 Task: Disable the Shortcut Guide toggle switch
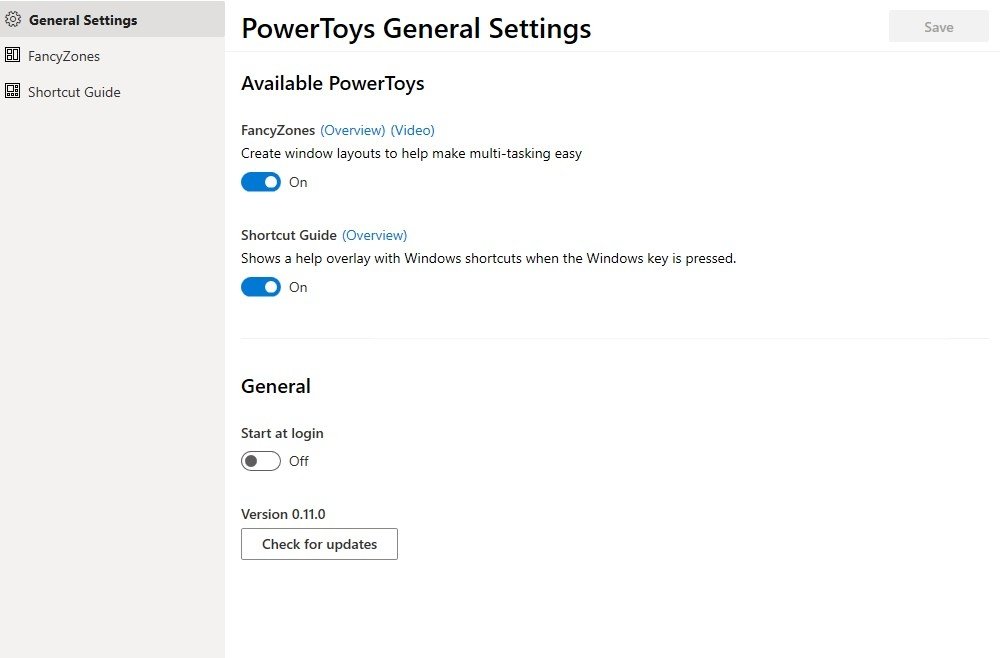[x=261, y=287]
